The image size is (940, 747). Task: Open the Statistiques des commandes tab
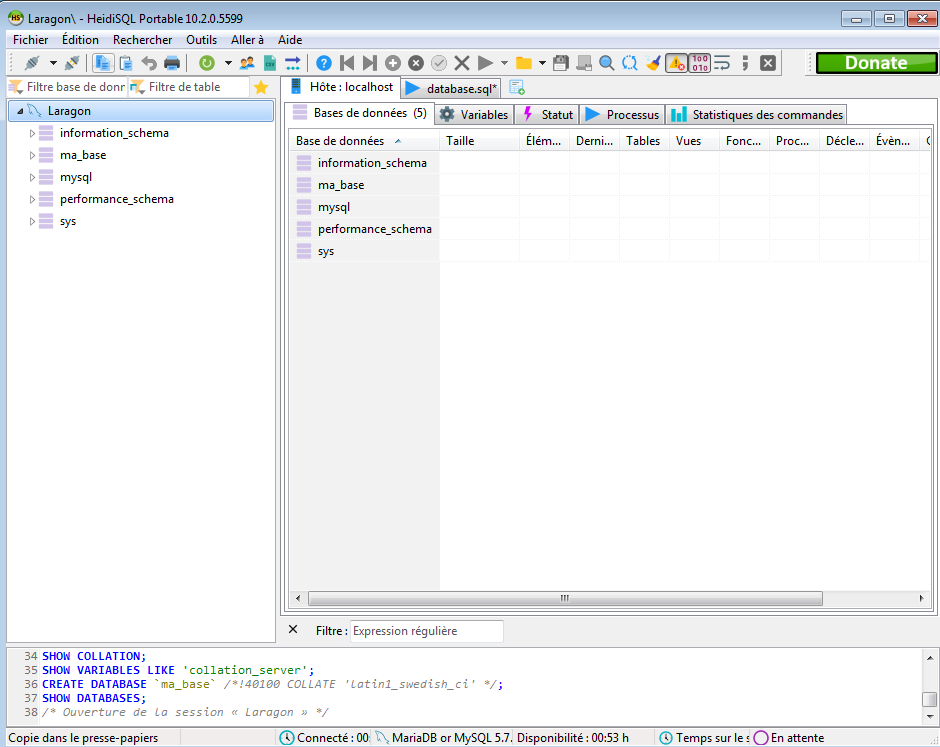[757, 115]
